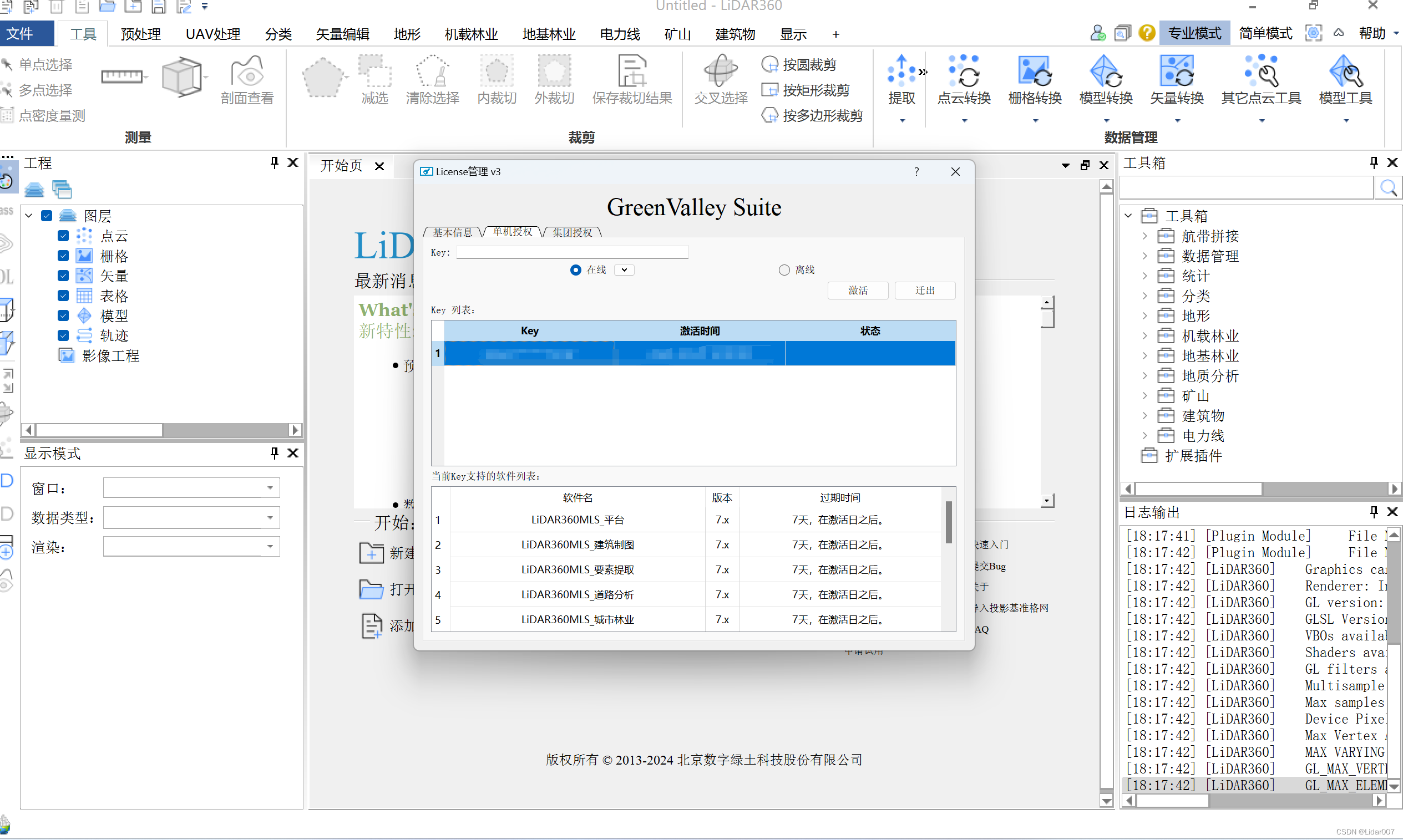
Task: Click the 激活 activate button
Action: 857,291
